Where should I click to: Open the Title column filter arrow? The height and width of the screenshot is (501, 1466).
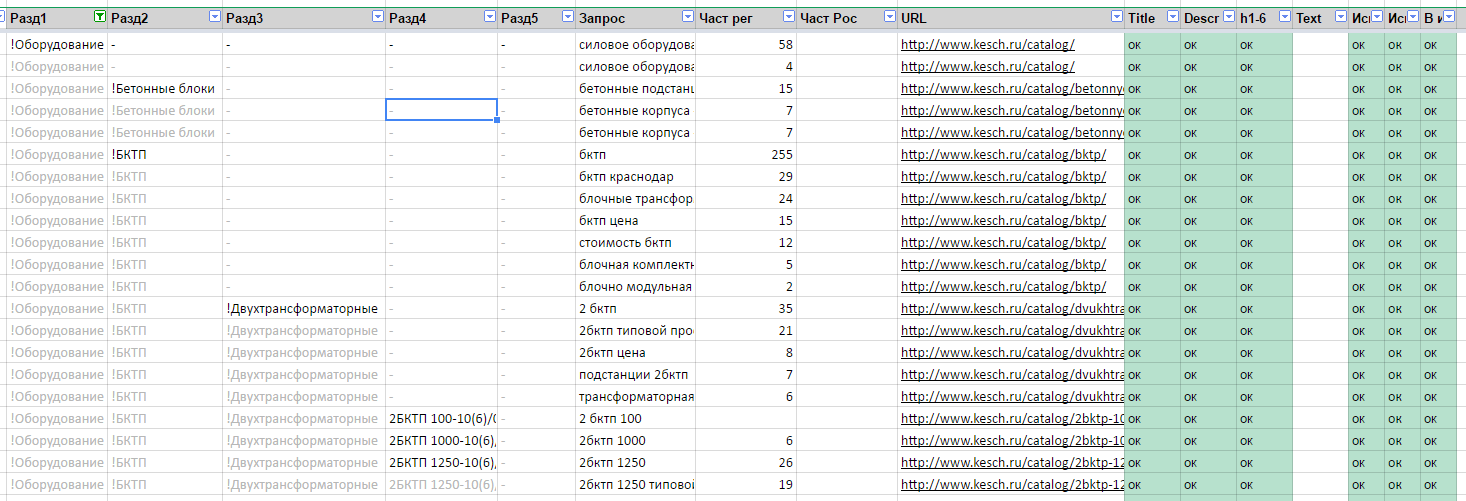click(1172, 18)
